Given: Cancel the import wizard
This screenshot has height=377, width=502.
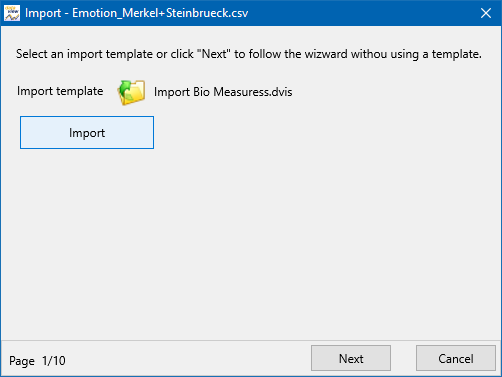Looking at the screenshot, I should 456,358.
